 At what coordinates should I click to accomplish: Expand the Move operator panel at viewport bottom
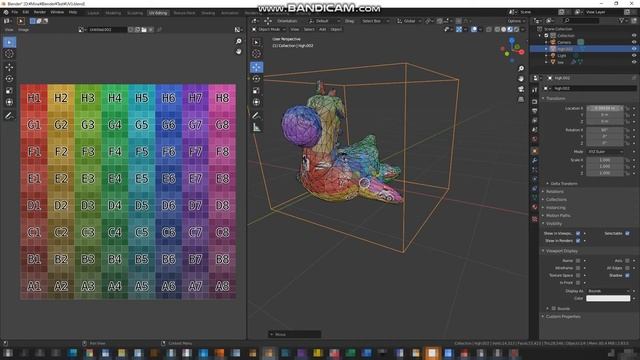294,334
